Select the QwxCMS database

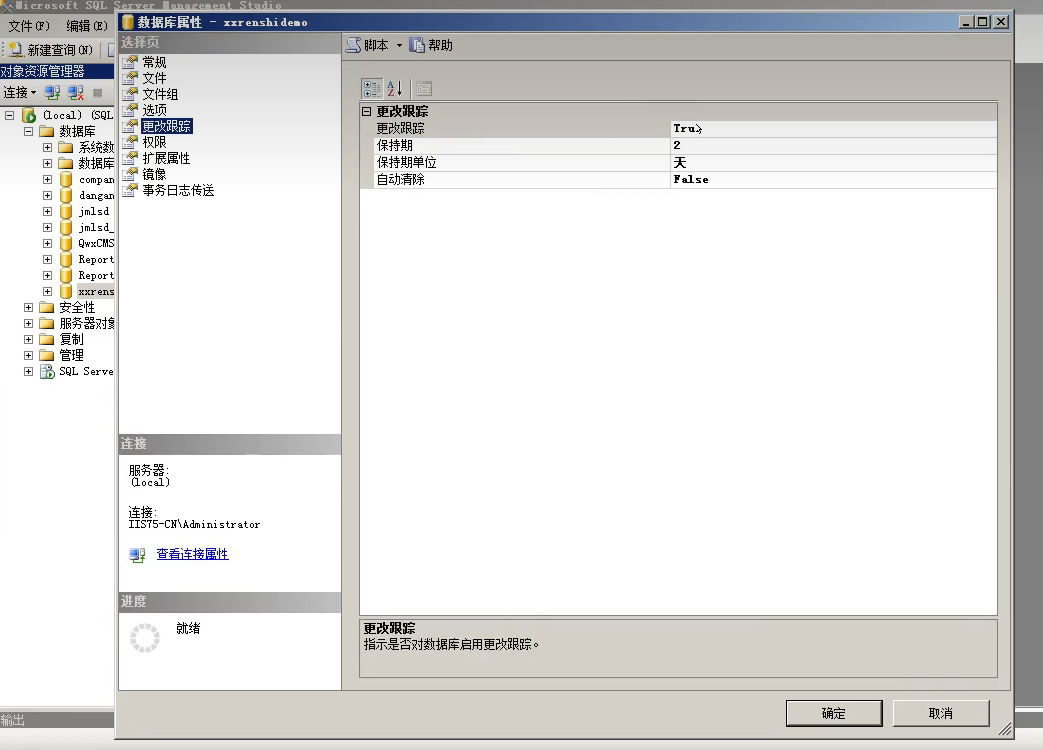[96, 243]
